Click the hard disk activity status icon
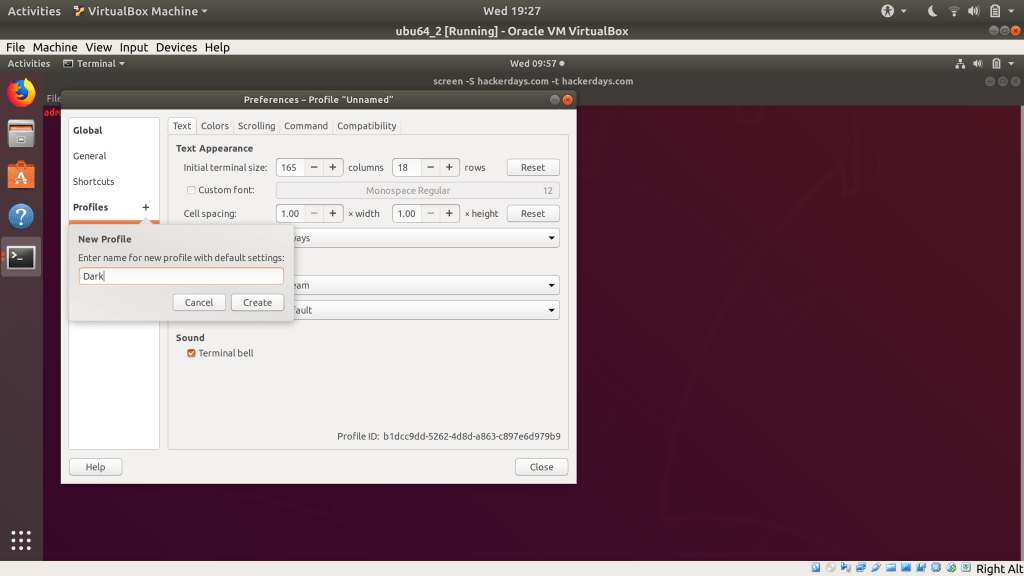This screenshot has height=576, width=1024. click(x=816, y=566)
